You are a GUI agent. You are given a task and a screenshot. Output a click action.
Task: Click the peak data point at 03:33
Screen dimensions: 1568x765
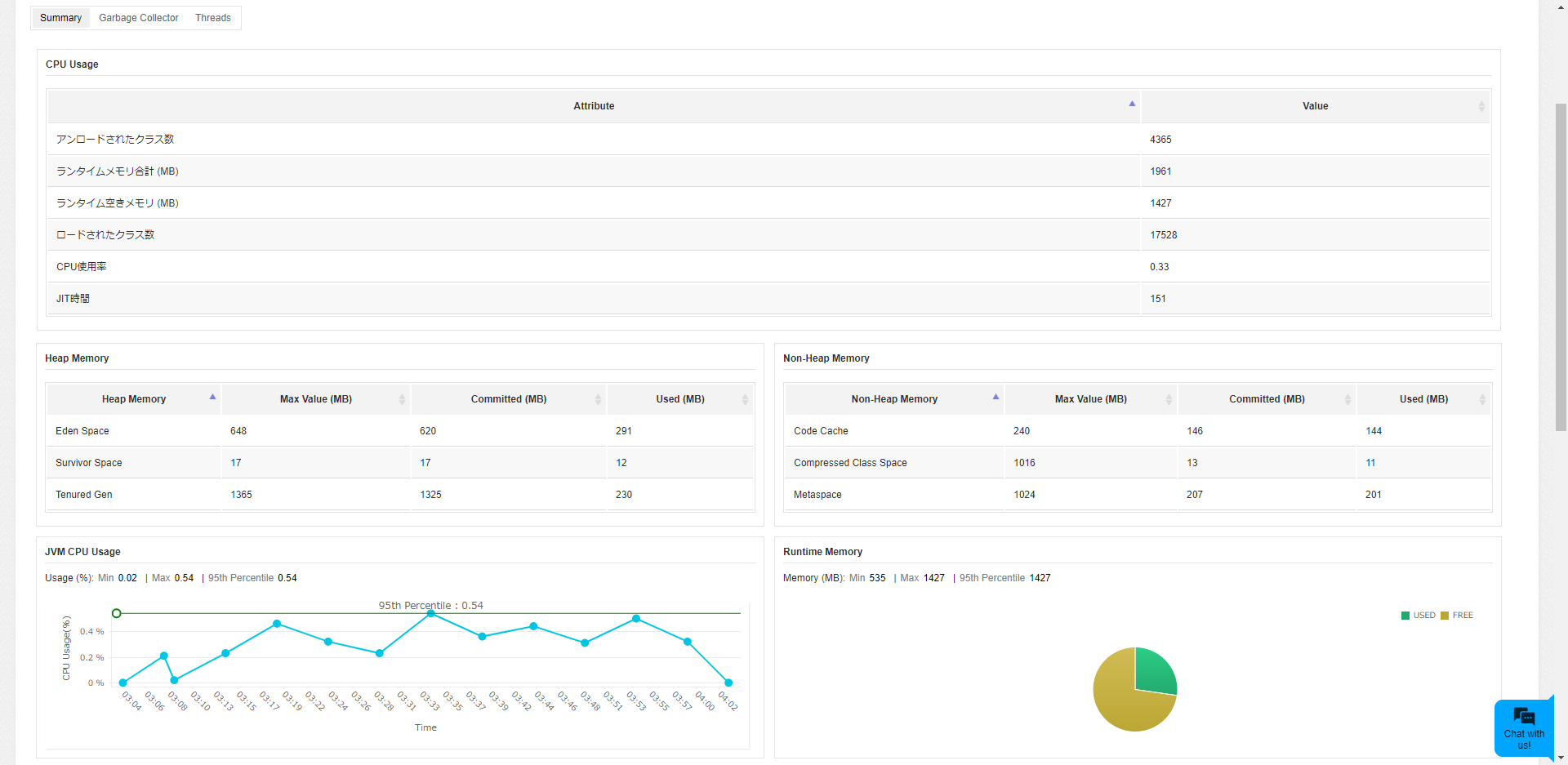pyautogui.click(x=430, y=613)
